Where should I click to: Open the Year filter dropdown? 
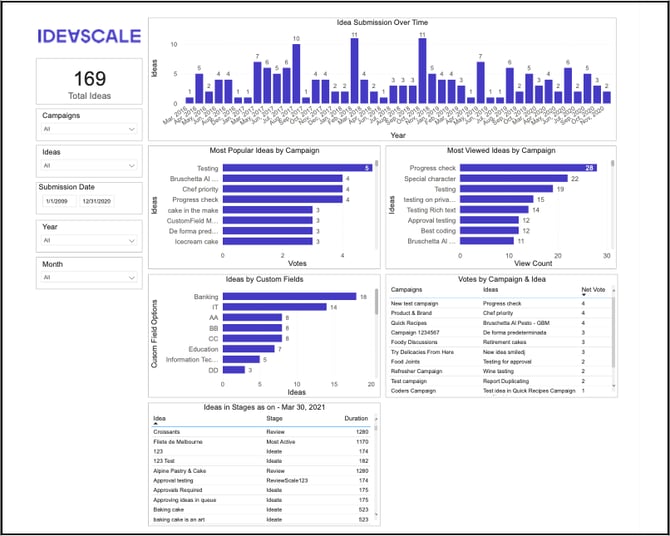point(90,240)
